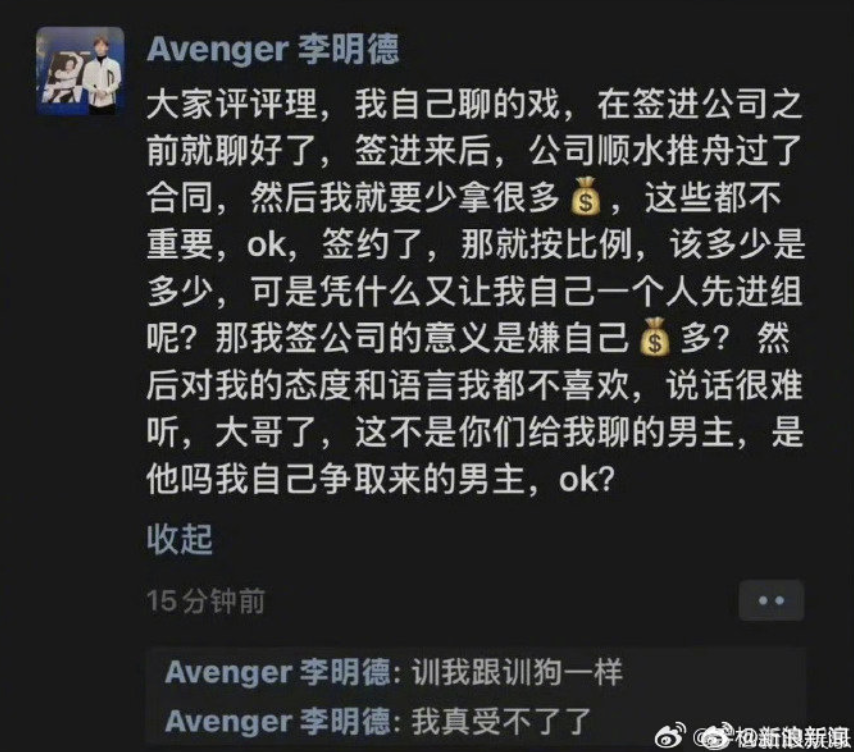Click the post line starting with 前就聊好了

click(474, 150)
